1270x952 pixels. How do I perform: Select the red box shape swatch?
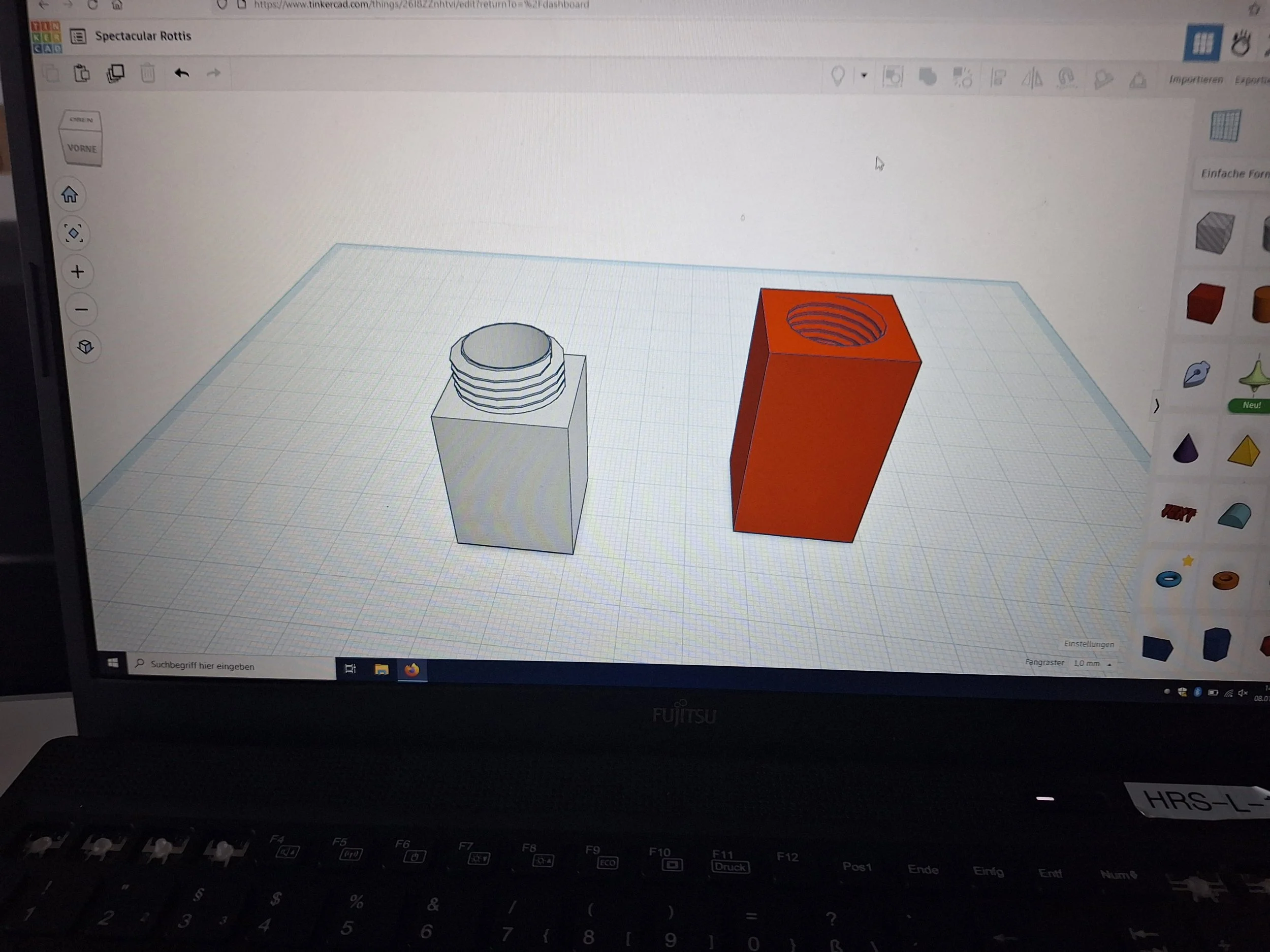(1205, 303)
